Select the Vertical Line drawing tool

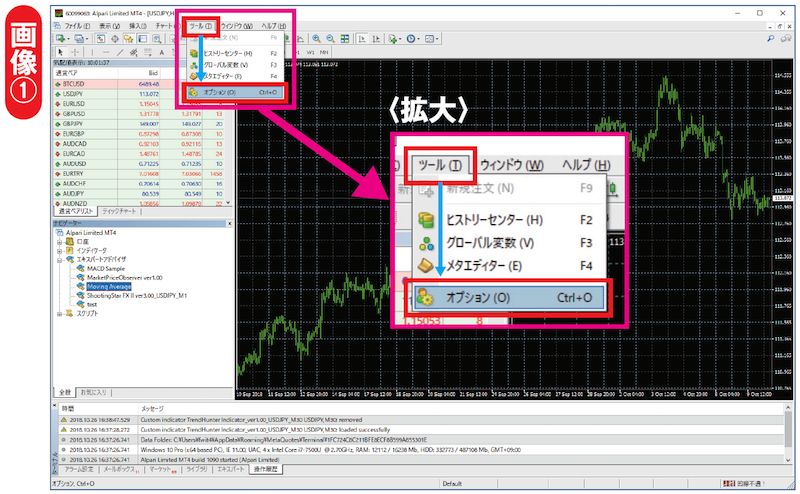[92, 52]
